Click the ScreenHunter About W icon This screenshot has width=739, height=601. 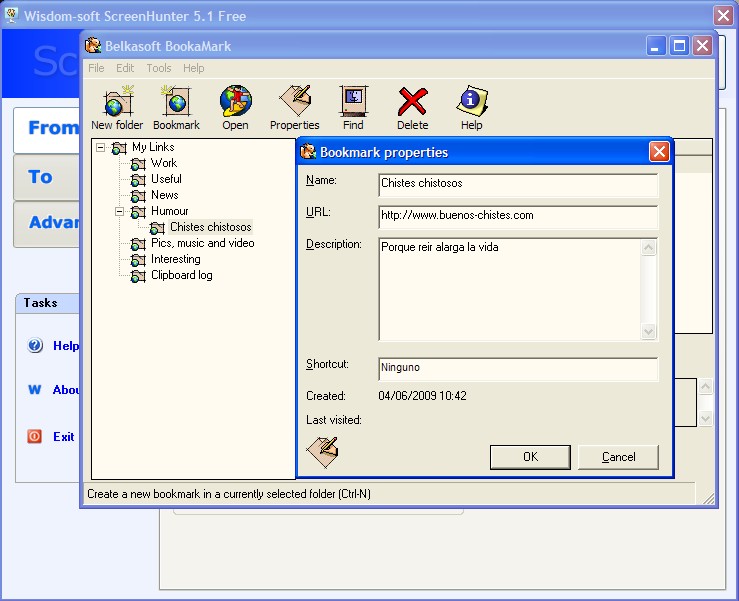pos(34,390)
